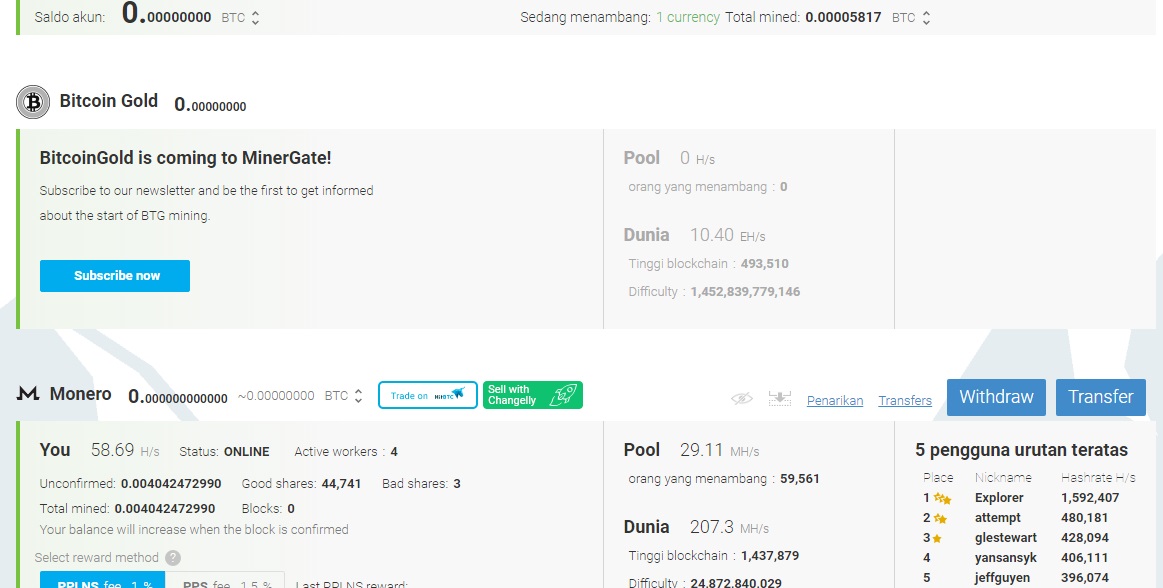The image size is (1163, 588).
Task: Click the star icon next to glestewart
Action: [x=938, y=537]
